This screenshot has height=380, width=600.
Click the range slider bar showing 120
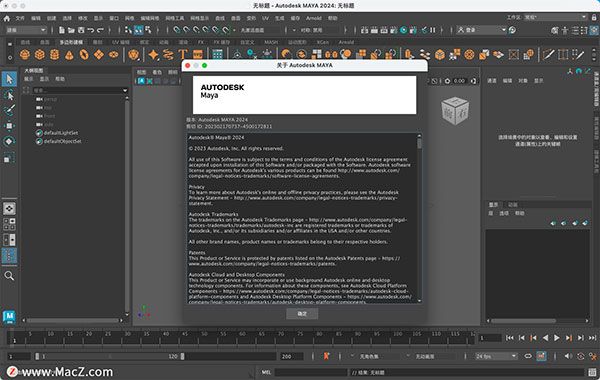110,356
